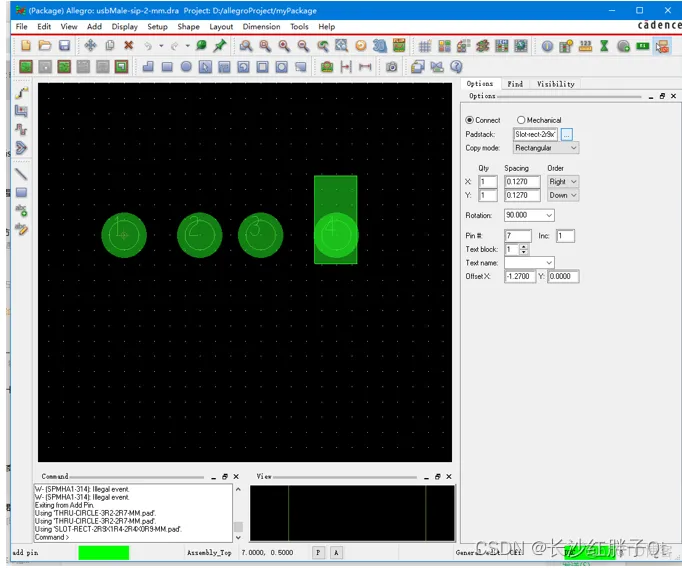The image size is (682, 568).
Task: Toggle the grid display icon
Action: (425, 46)
